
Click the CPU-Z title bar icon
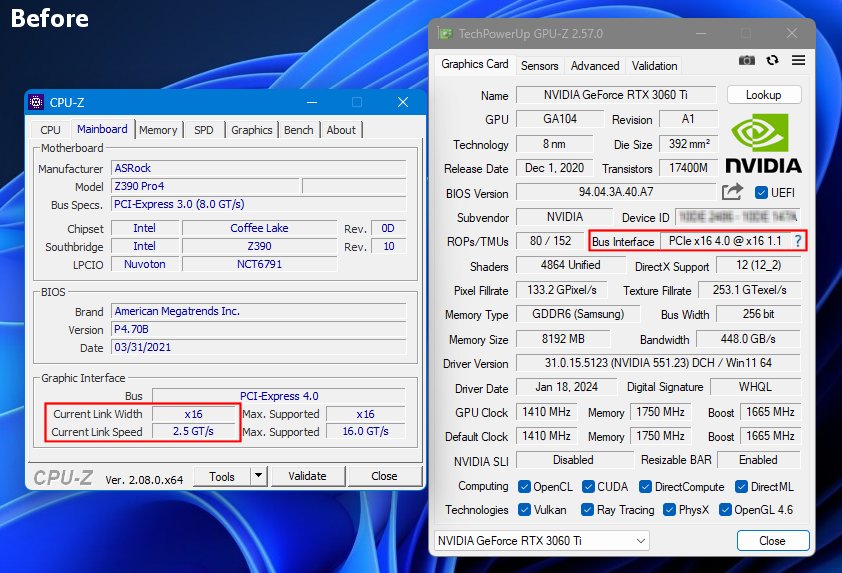pyautogui.click(x=36, y=102)
